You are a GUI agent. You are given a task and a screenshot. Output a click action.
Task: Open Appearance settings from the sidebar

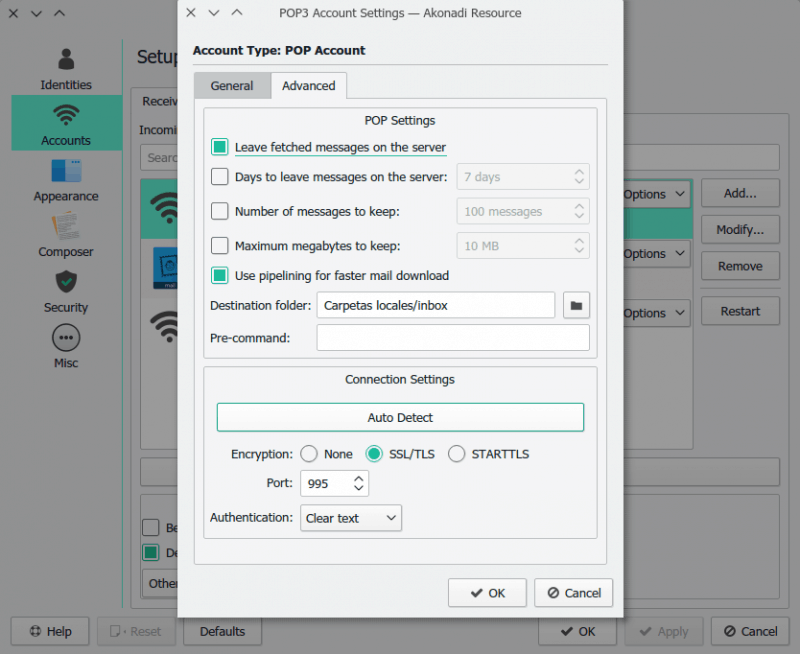pos(65,180)
